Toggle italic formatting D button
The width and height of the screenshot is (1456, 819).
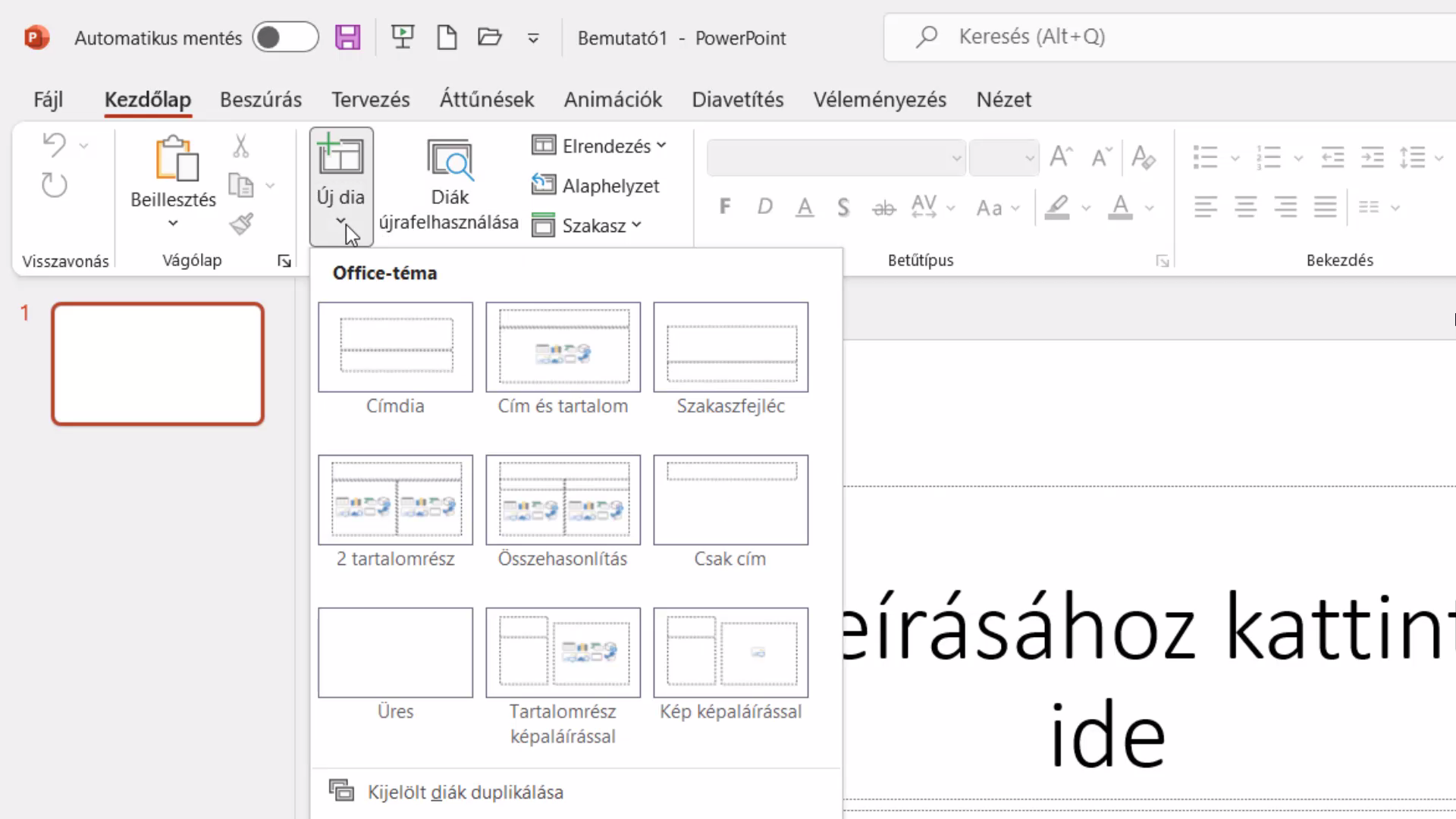(764, 207)
